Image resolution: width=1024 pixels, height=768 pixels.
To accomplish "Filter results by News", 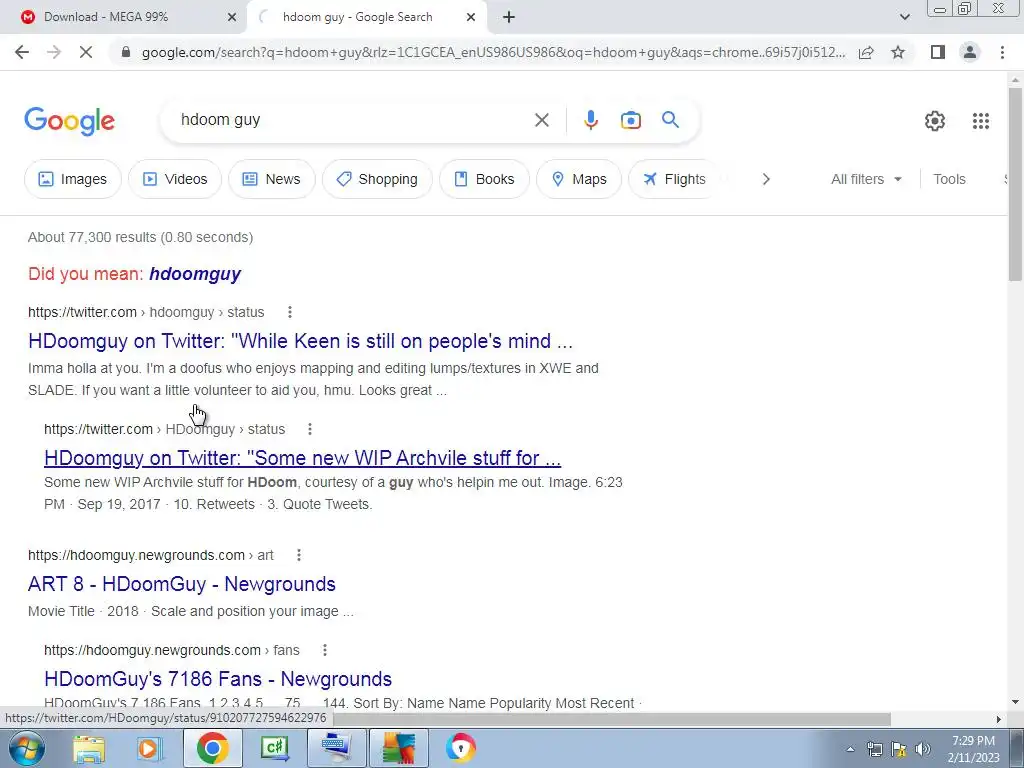I will (272, 179).
